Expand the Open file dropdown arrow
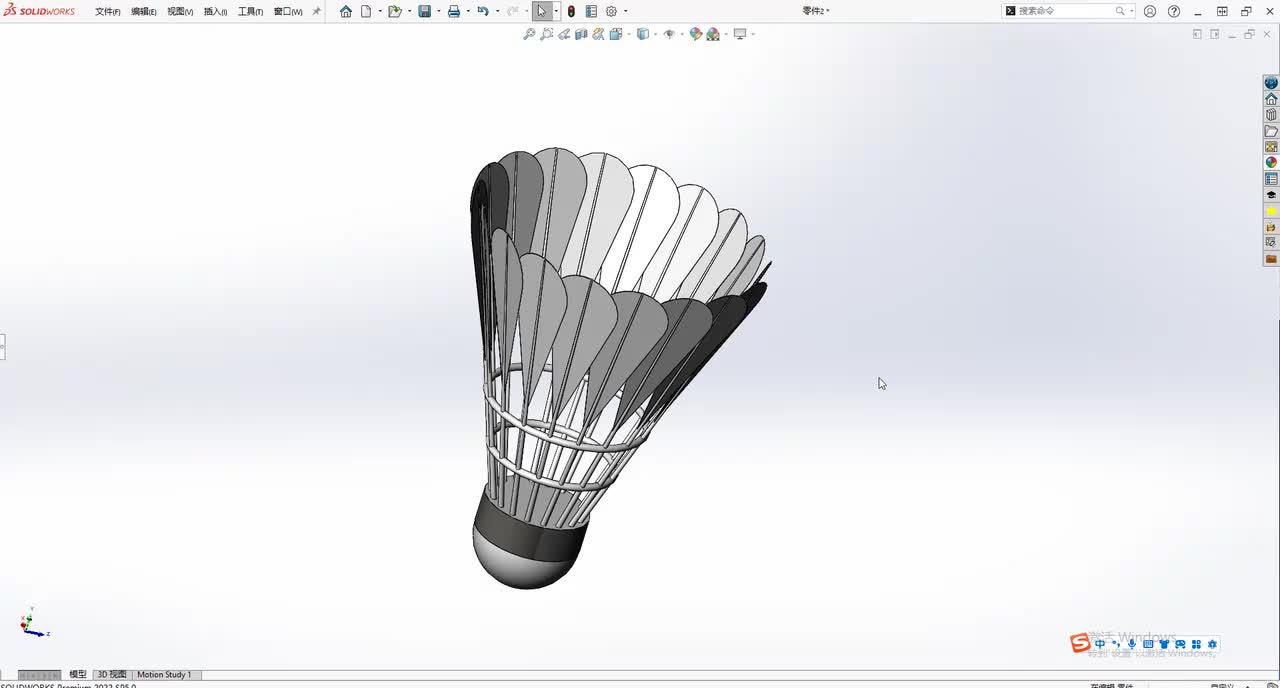Image resolution: width=1280 pixels, height=688 pixels. point(409,11)
